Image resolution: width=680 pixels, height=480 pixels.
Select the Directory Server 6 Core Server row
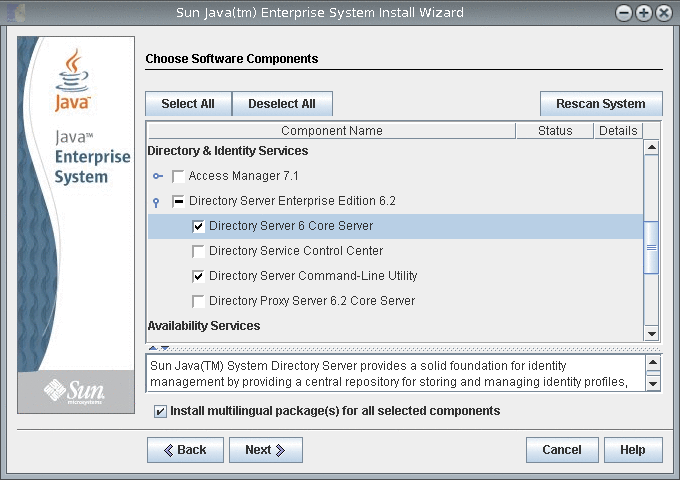[x=396, y=226]
